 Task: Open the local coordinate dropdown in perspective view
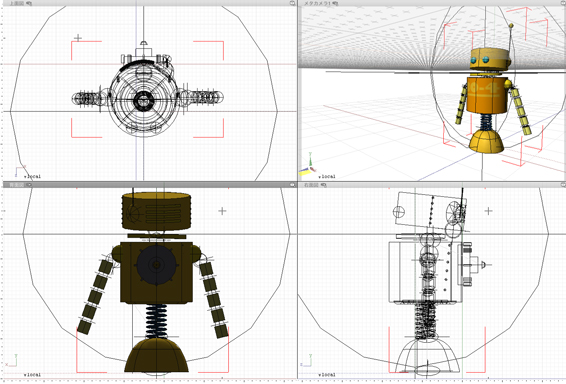click(x=327, y=176)
